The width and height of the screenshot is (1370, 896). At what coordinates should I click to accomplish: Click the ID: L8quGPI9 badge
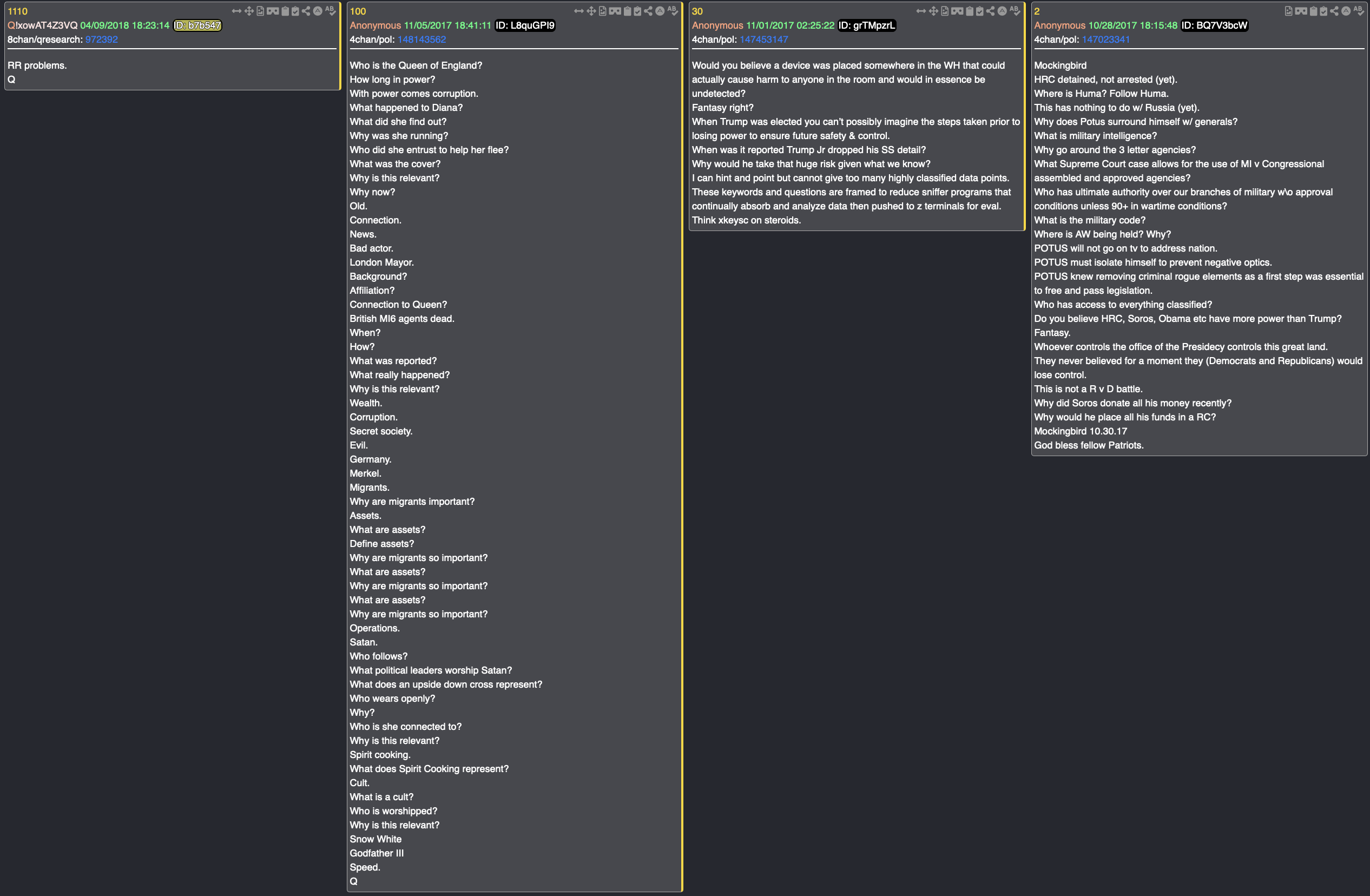pyautogui.click(x=524, y=25)
